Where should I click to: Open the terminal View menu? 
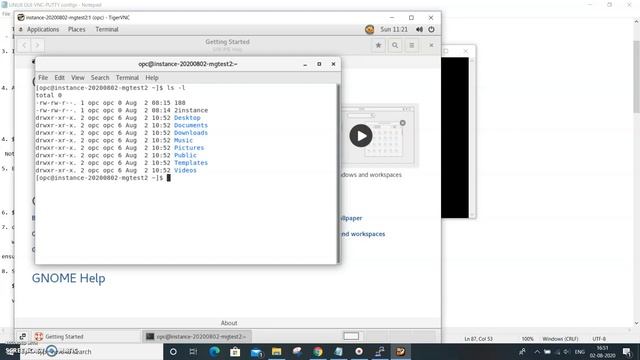(x=78, y=78)
